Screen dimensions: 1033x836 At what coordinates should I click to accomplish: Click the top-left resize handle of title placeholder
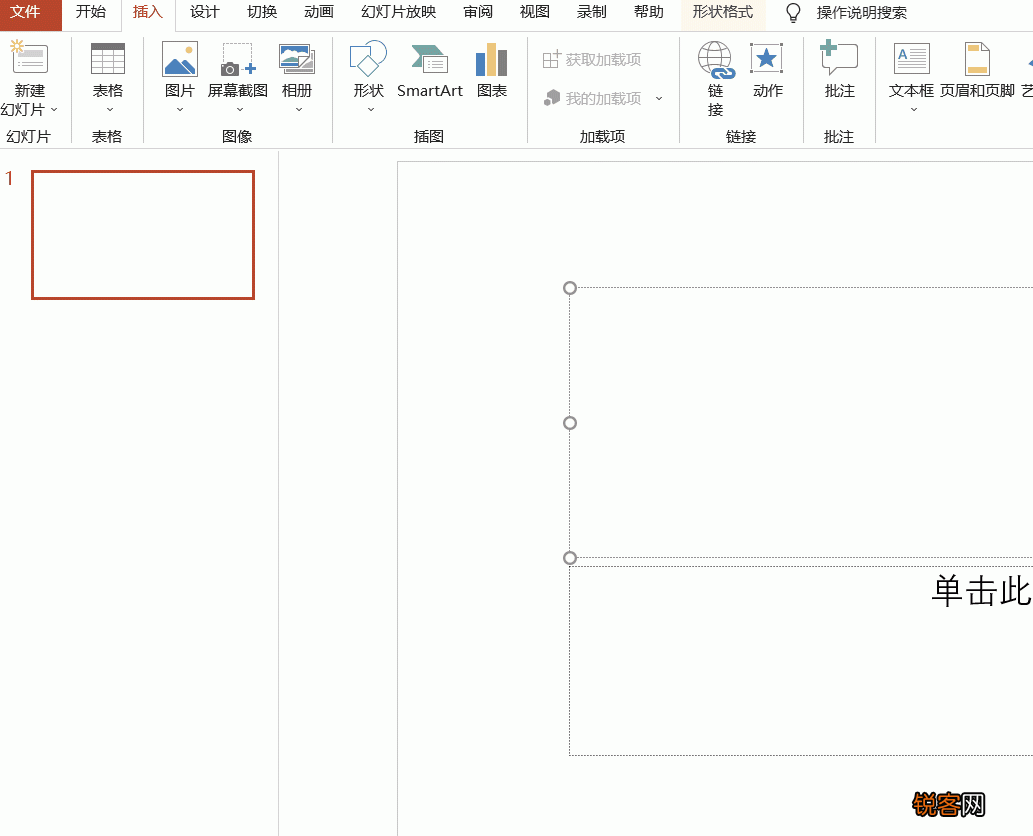pyautogui.click(x=570, y=288)
